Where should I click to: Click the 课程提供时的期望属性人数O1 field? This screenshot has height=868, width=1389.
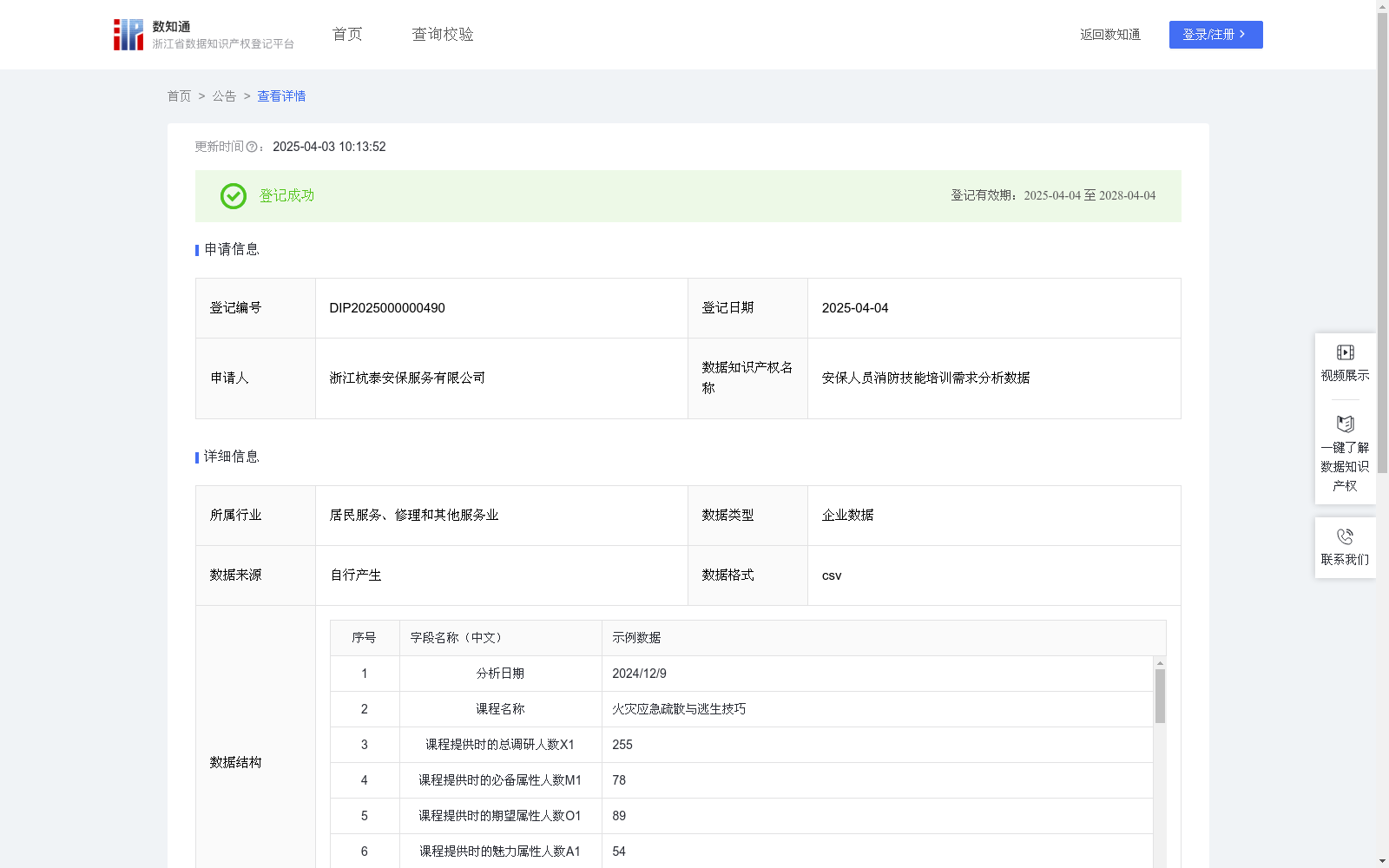coord(500,816)
